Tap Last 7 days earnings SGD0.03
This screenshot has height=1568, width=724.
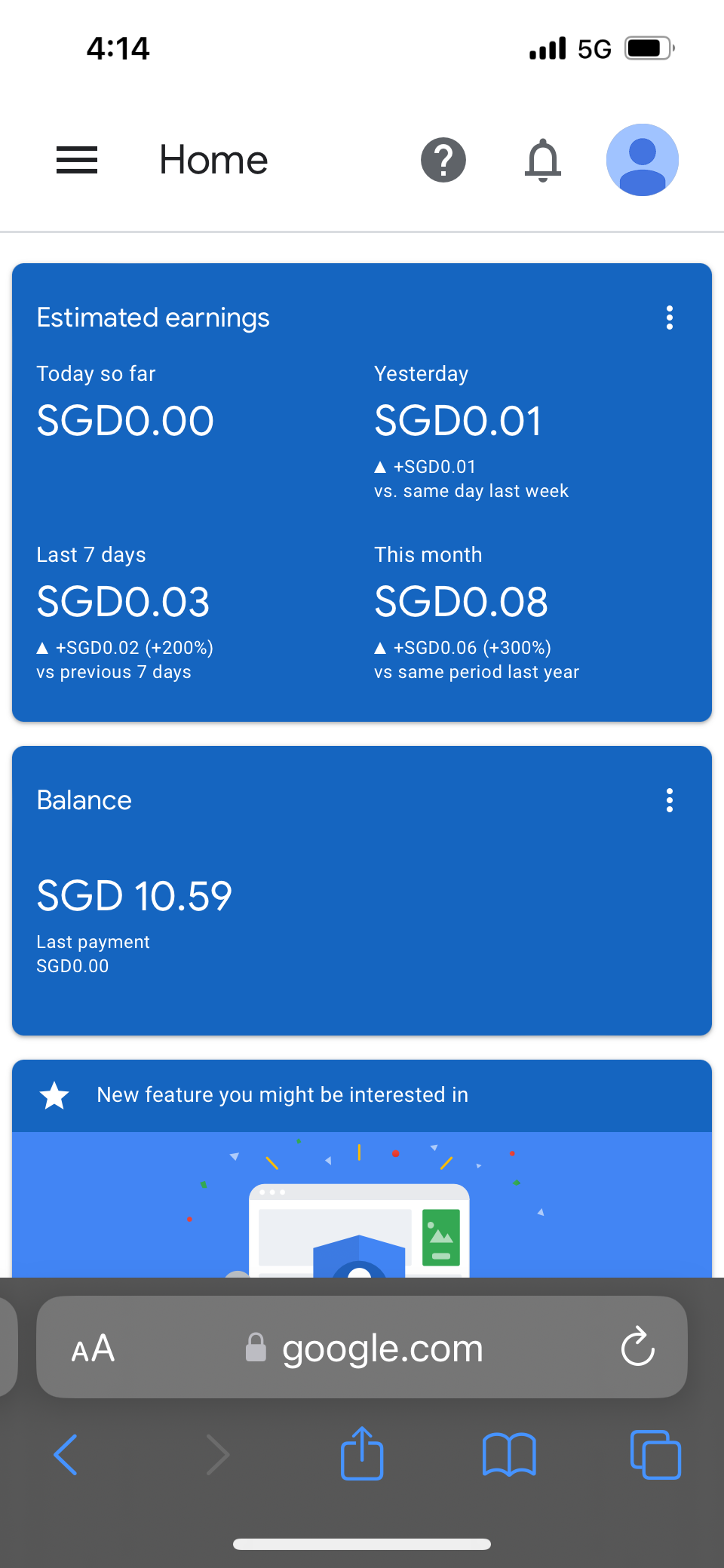click(x=123, y=602)
